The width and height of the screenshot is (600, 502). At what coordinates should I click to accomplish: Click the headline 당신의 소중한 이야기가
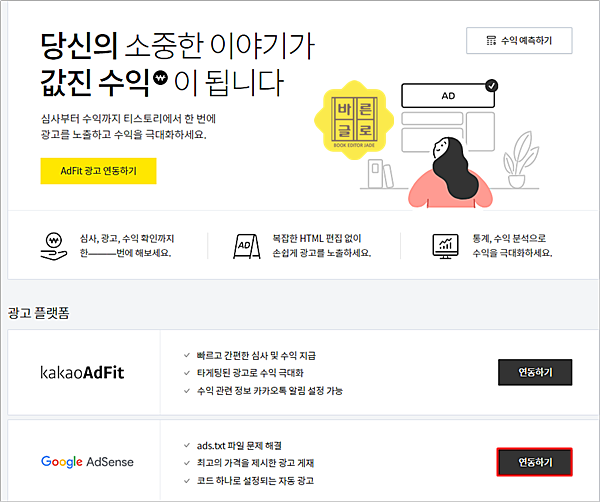click(x=178, y=46)
